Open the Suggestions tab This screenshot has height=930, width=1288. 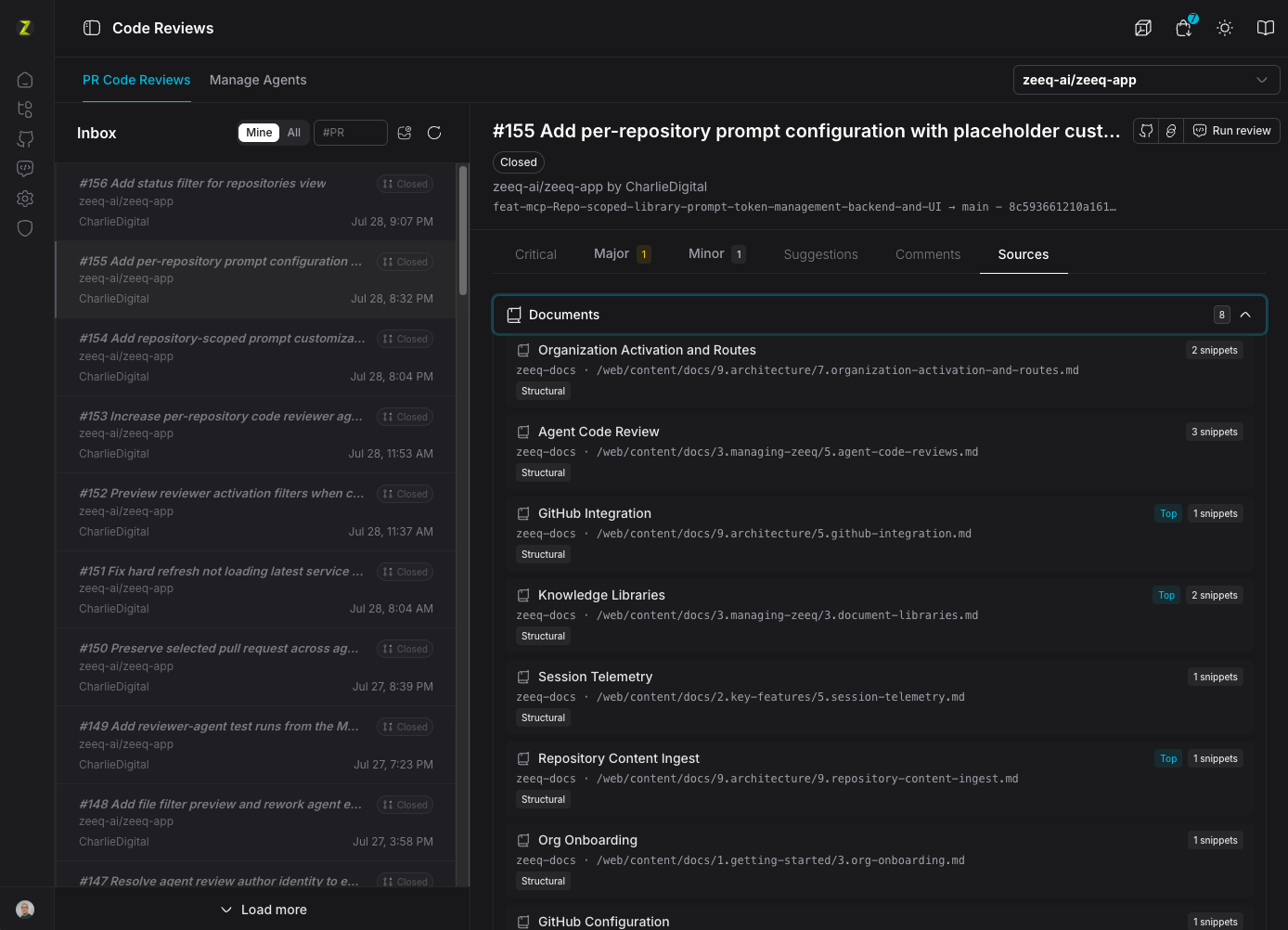(821, 254)
